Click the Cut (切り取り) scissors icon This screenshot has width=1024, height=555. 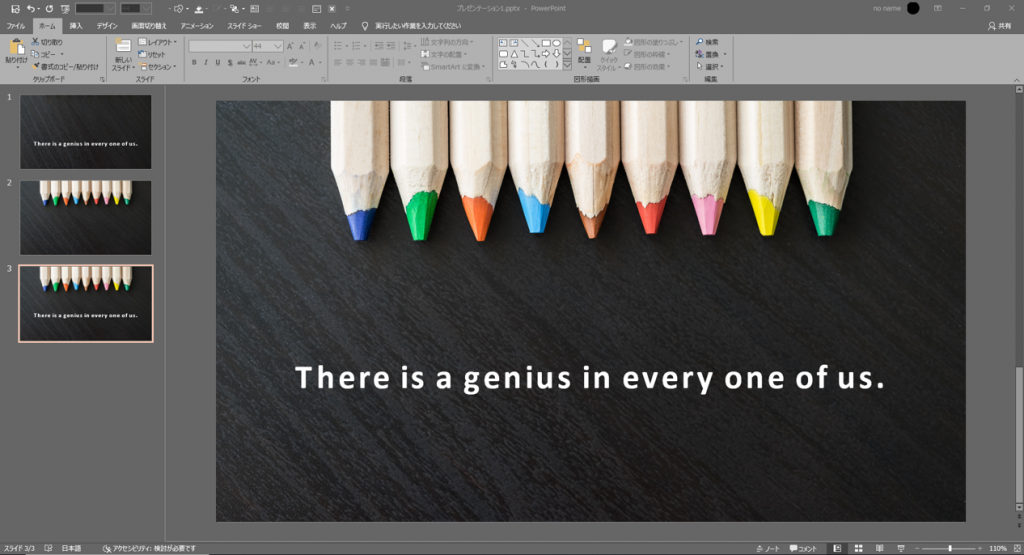point(35,42)
